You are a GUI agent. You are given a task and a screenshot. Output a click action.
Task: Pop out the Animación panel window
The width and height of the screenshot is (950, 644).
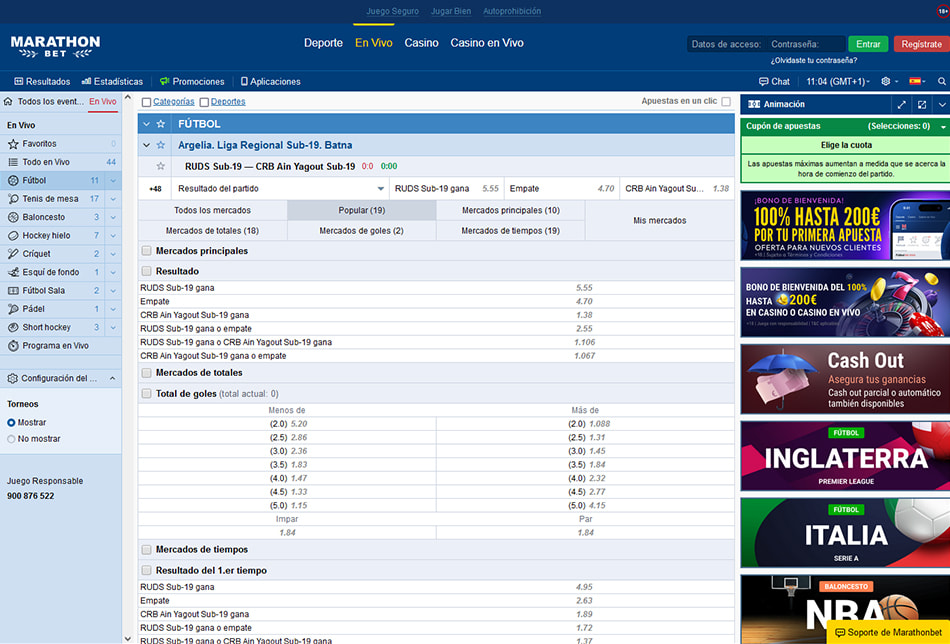pyautogui.click(x=922, y=104)
